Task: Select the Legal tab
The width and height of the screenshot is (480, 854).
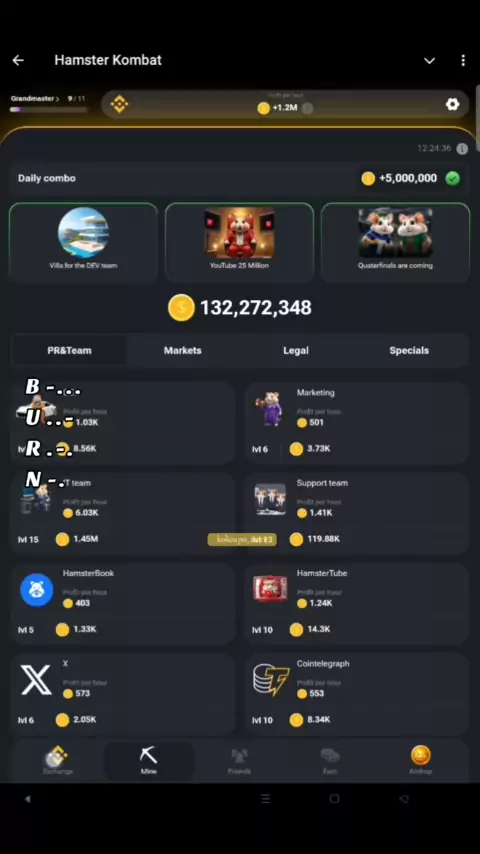Action: coord(296,350)
